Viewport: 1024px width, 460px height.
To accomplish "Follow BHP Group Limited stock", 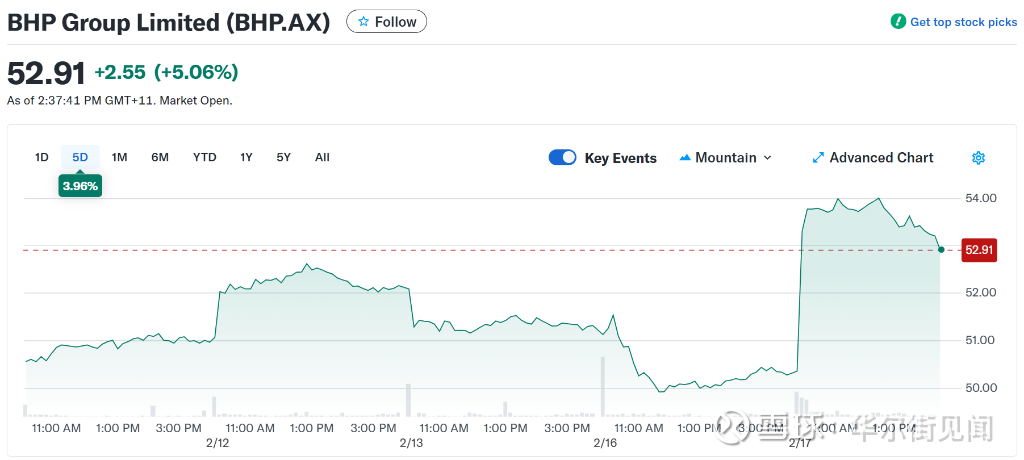I will tap(386, 22).
